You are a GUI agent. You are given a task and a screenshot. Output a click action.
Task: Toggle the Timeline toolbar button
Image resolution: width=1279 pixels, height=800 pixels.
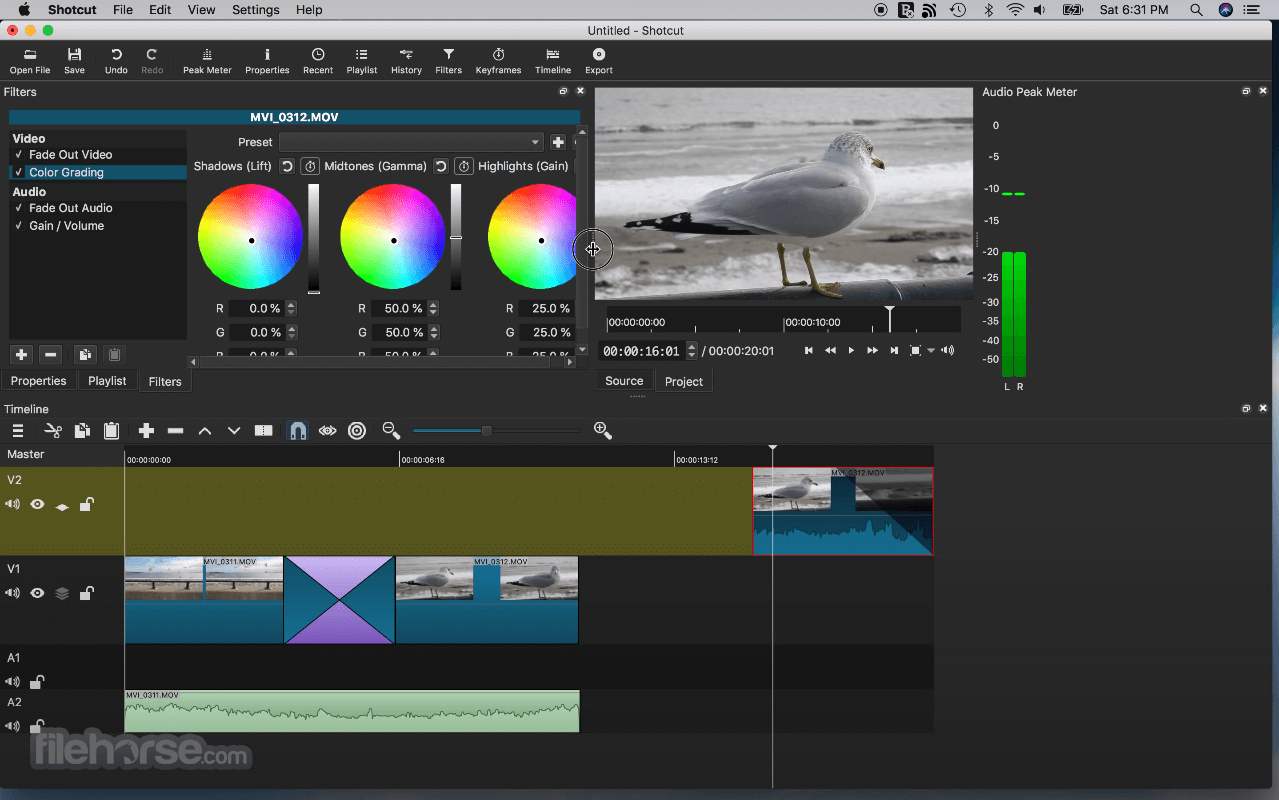pos(553,61)
